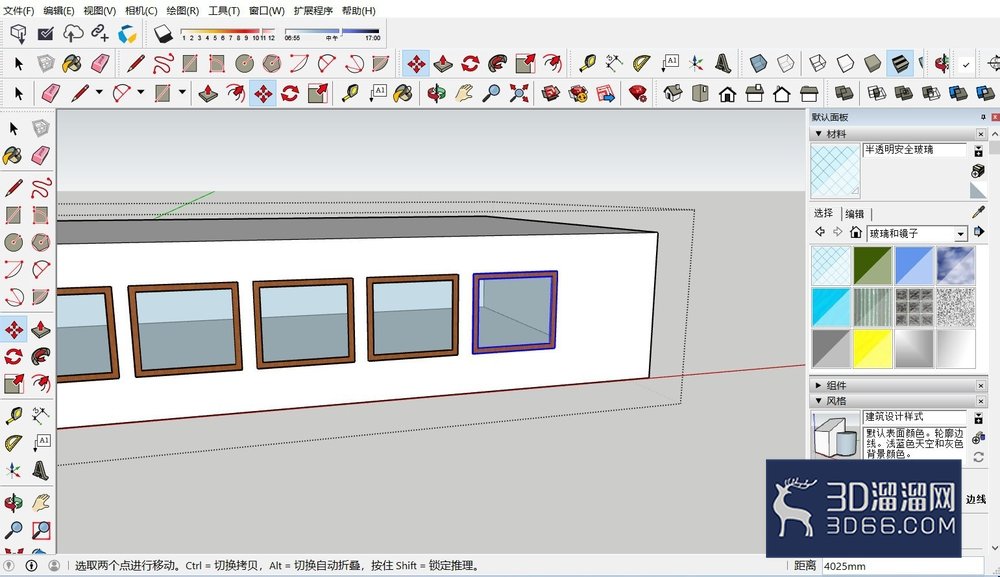Close the 材料 panel

point(981,134)
